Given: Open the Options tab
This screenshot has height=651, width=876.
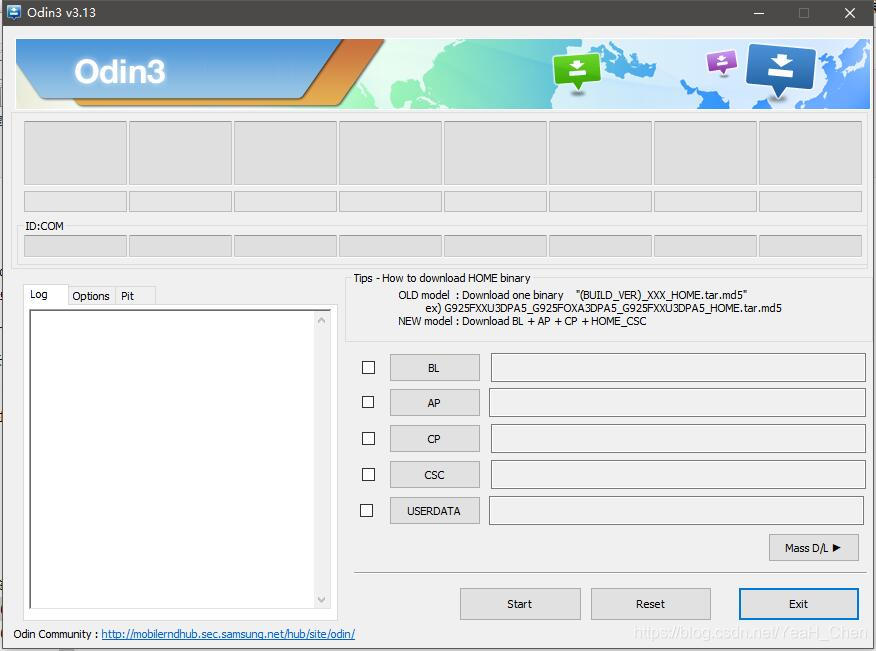Looking at the screenshot, I should tap(91, 296).
